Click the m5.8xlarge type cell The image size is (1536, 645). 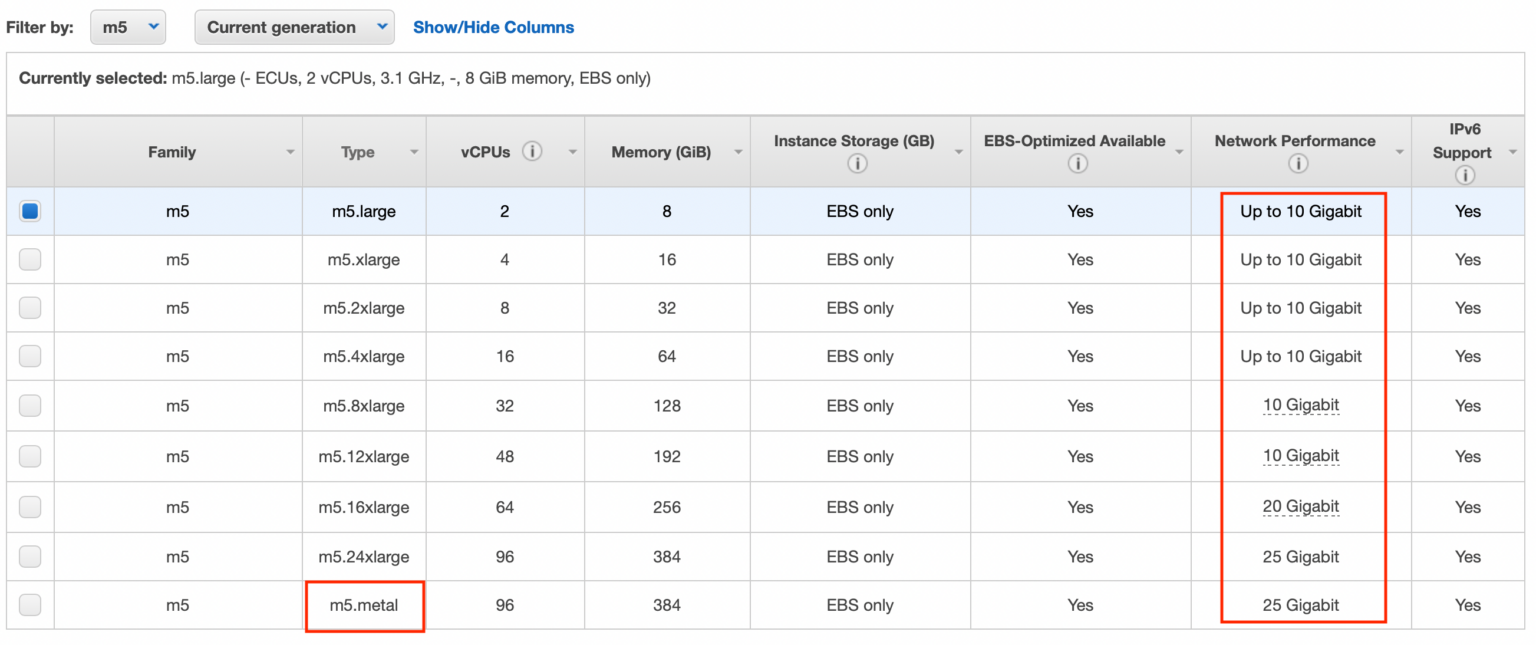(364, 406)
